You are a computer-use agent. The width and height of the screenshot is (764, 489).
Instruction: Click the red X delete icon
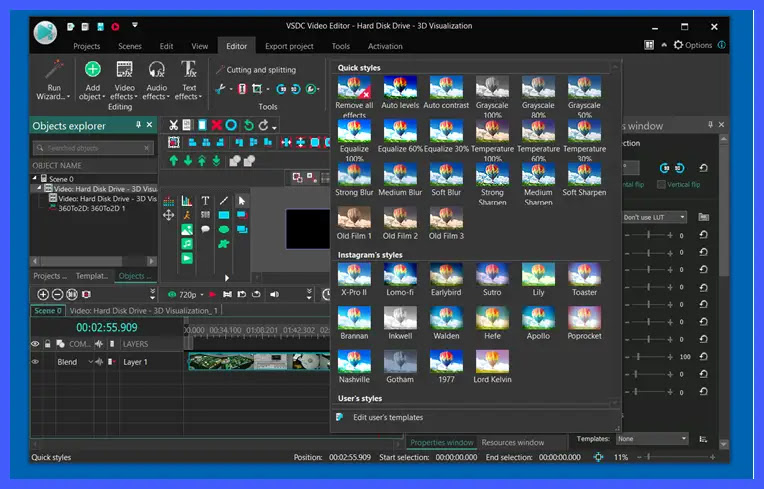[x=217, y=125]
